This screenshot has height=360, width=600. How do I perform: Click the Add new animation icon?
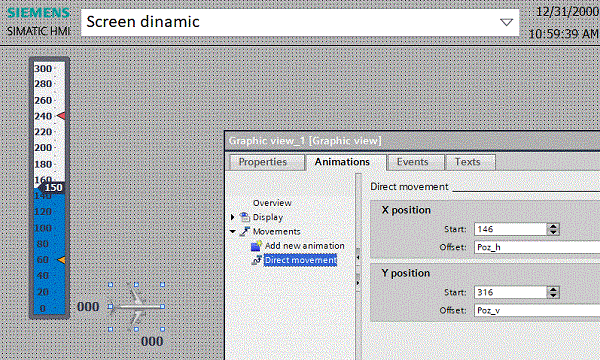256,246
